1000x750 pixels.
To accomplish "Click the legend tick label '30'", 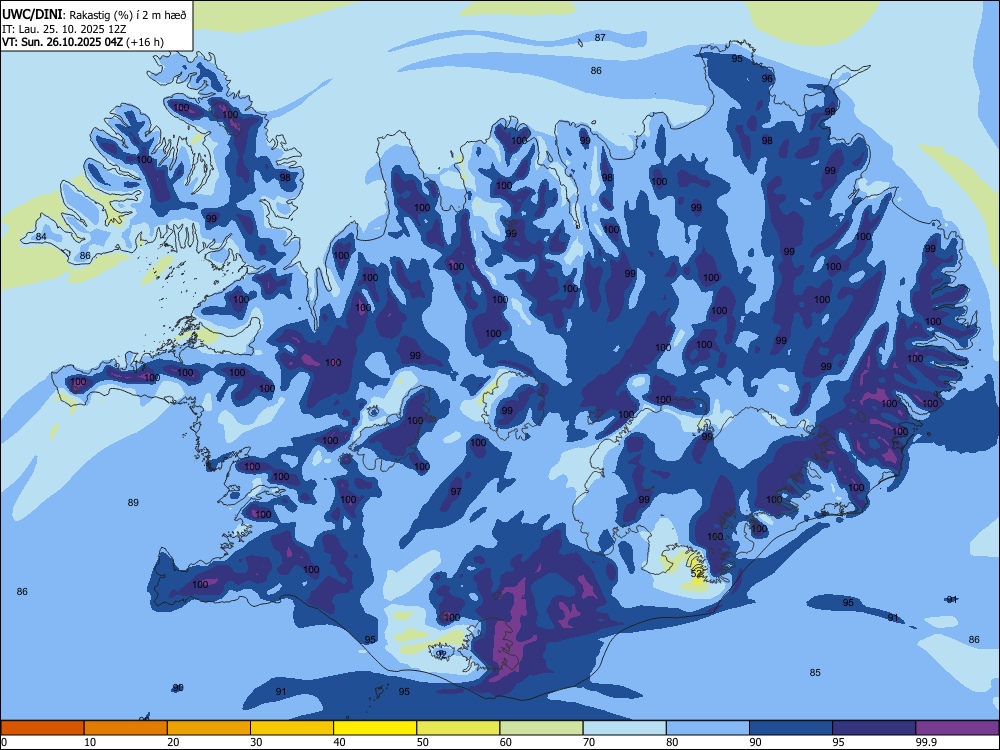I will point(256,742).
